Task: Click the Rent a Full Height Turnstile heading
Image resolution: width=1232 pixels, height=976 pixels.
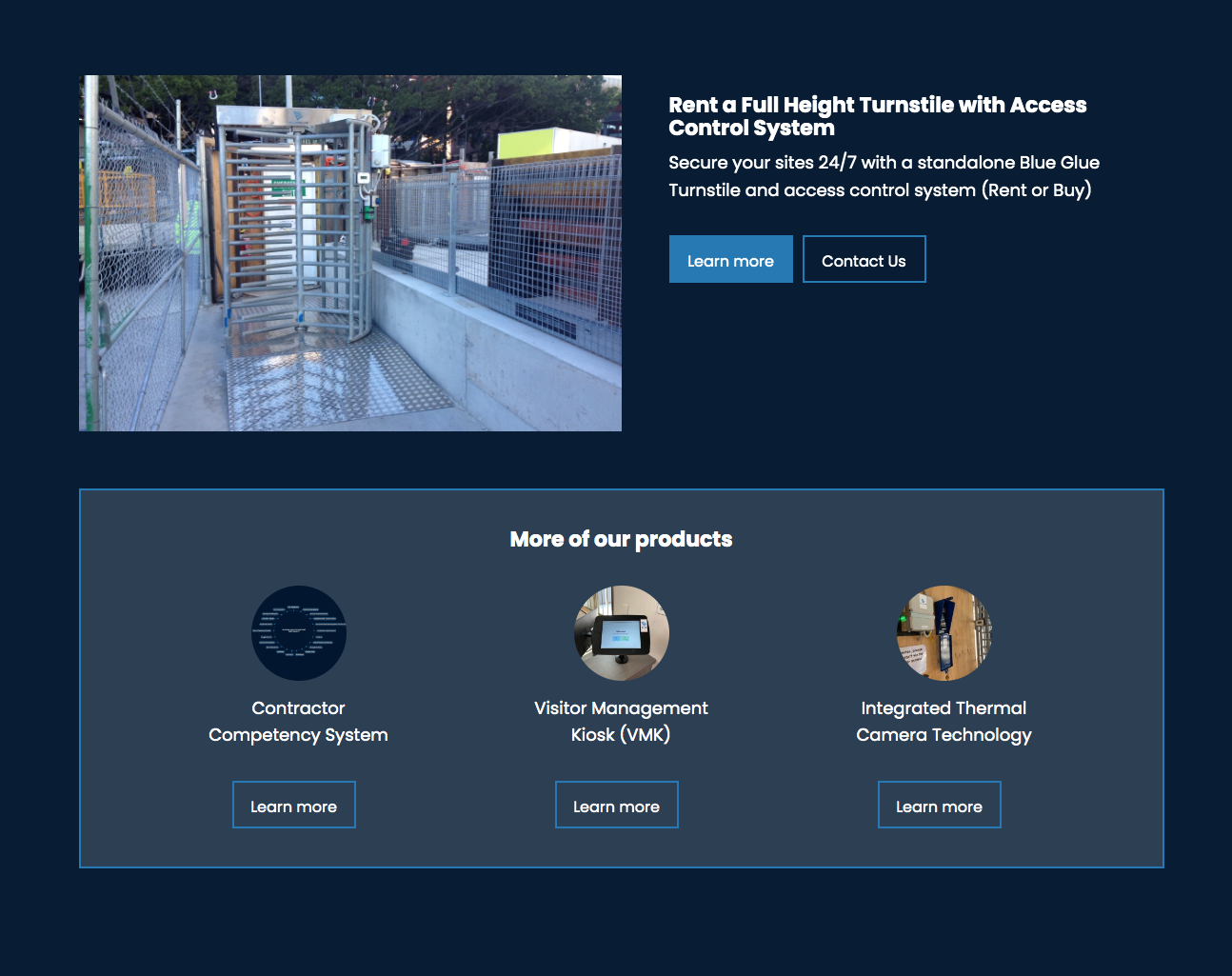Action: pyautogui.click(x=877, y=116)
